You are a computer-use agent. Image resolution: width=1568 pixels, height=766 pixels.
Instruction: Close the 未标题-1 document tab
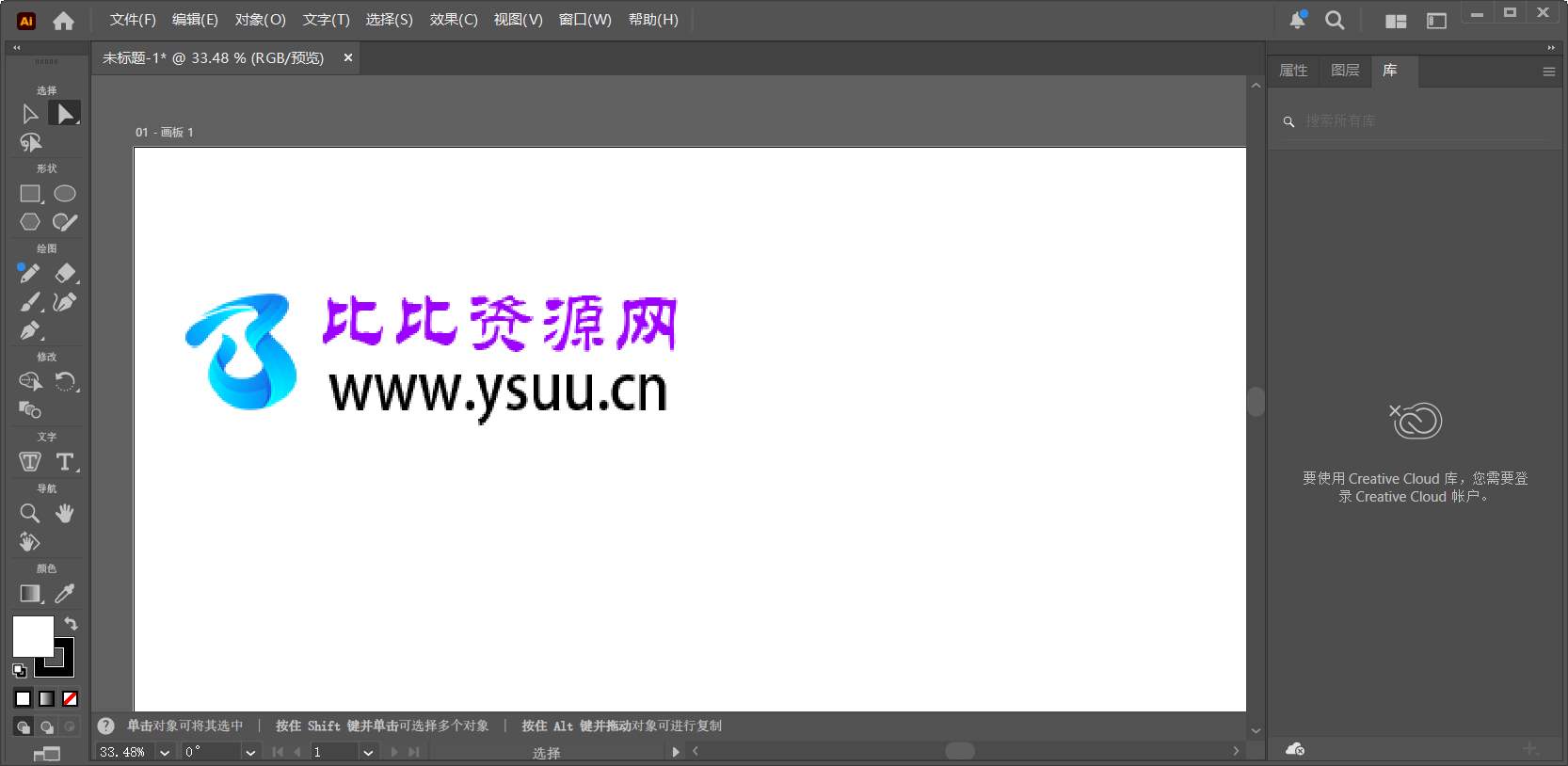pyautogui.click(x=348, y=58)
